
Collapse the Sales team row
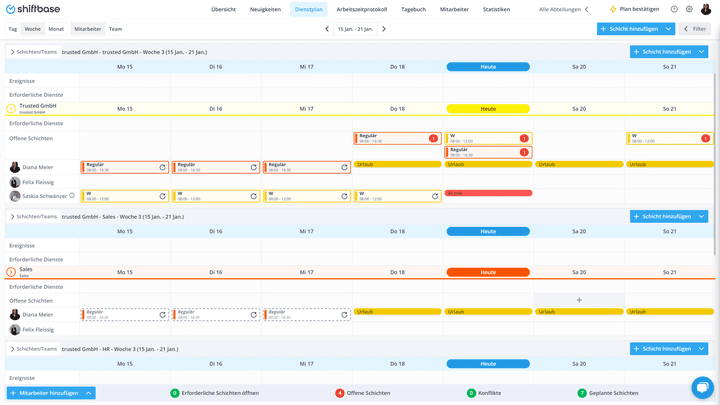coord(11,272)
